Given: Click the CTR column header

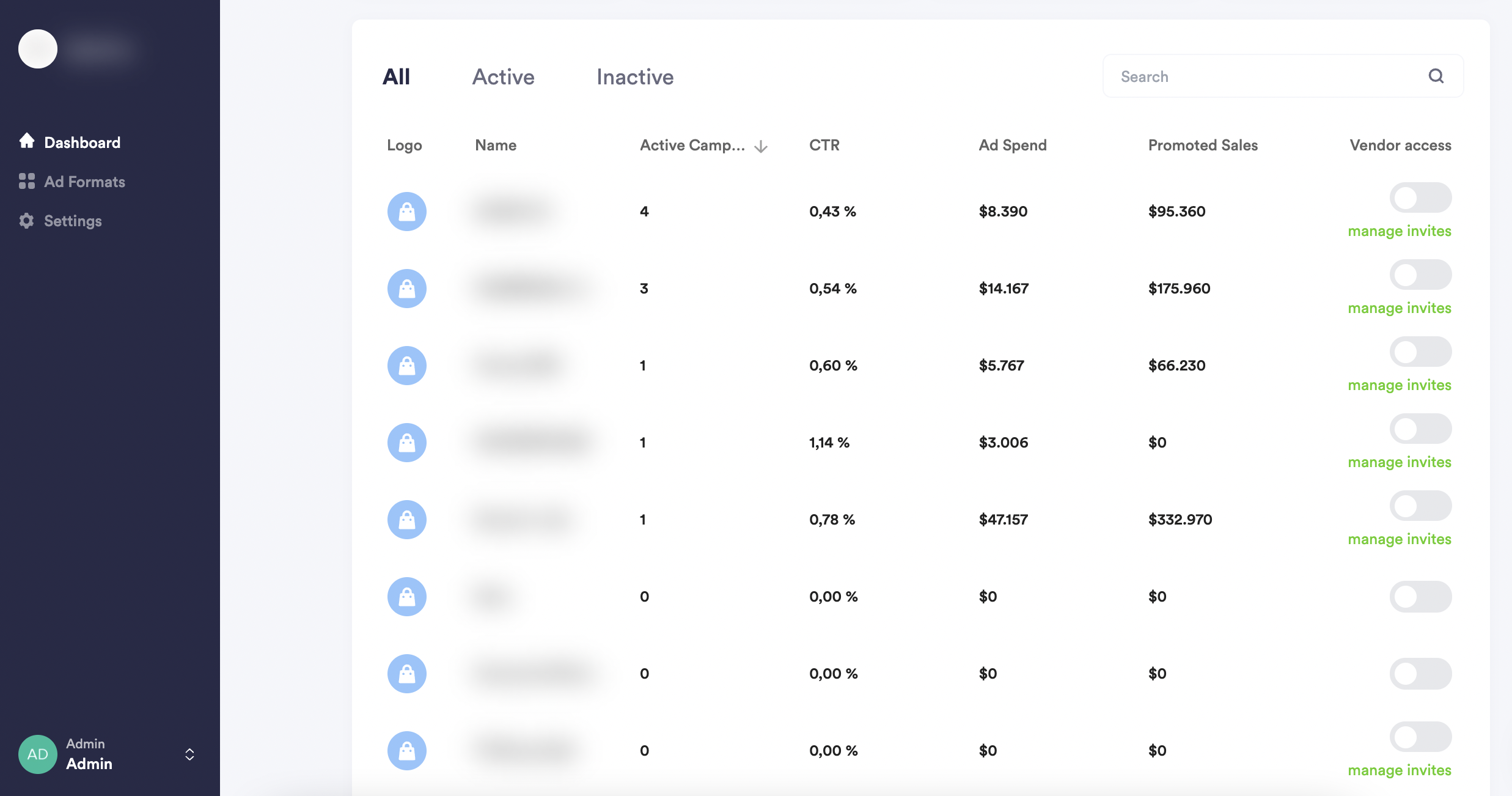Looking at the screenshot, I should [824, 146].
